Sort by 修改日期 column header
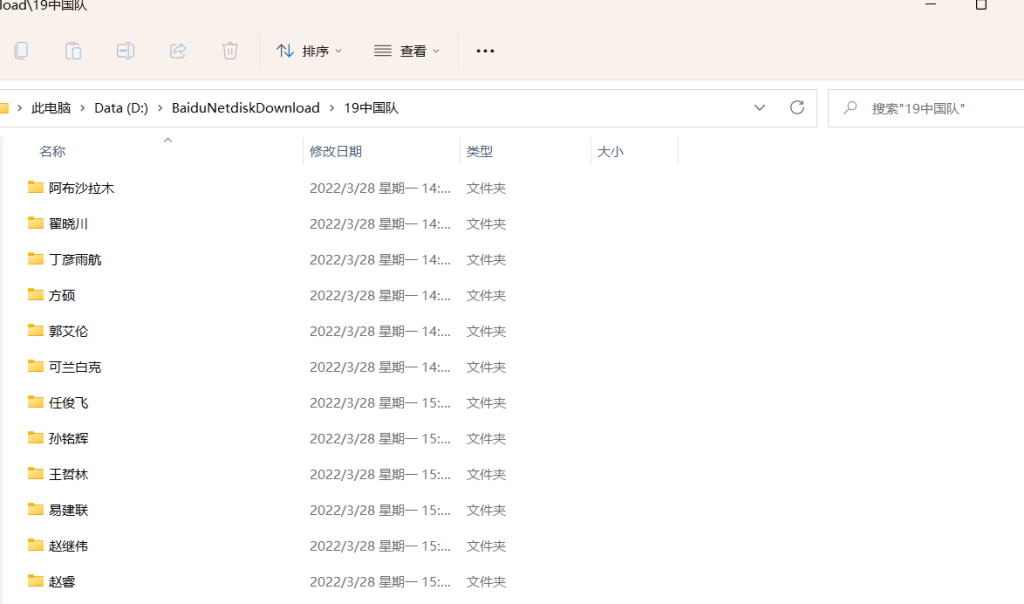 (x=336, y=151)
